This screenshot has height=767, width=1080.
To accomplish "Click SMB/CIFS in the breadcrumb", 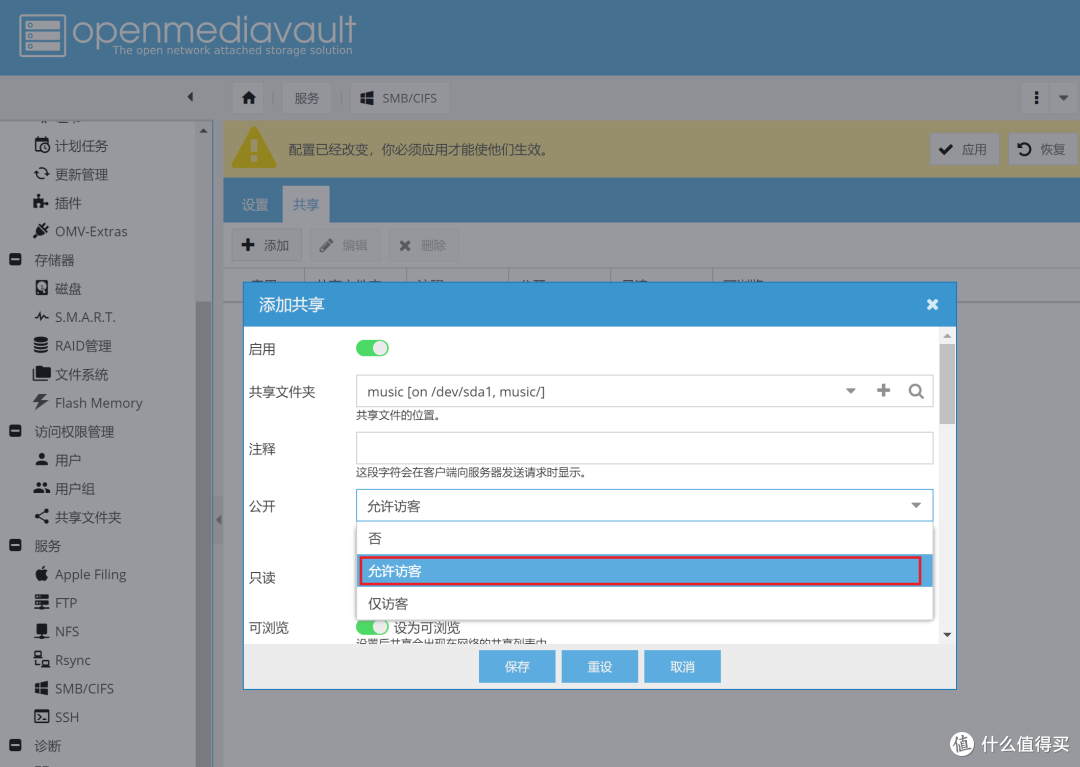I will 399,98.
